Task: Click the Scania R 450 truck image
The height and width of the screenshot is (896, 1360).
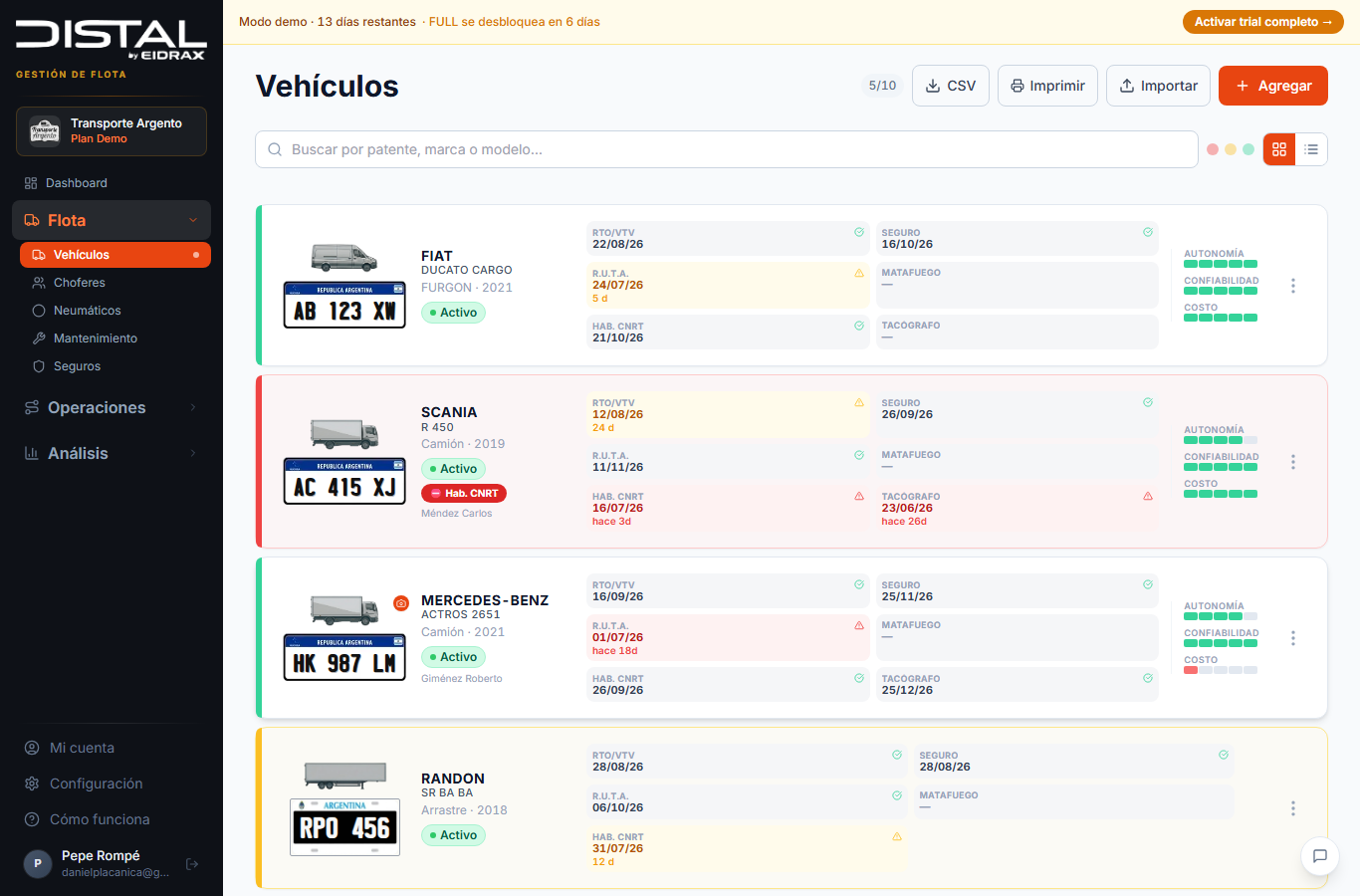Action: [x=344, y=434]
